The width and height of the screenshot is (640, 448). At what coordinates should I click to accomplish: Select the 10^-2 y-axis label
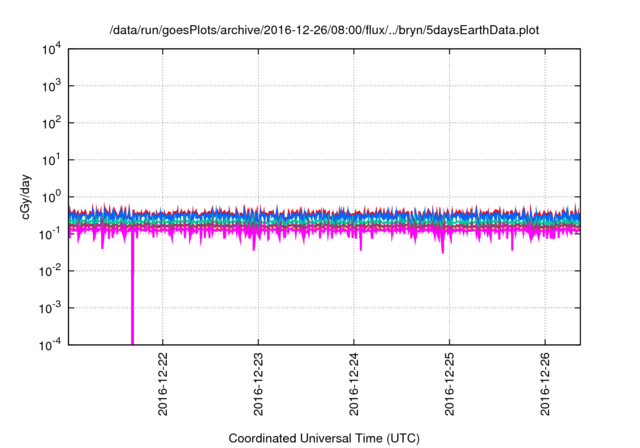tap(50, 271)
